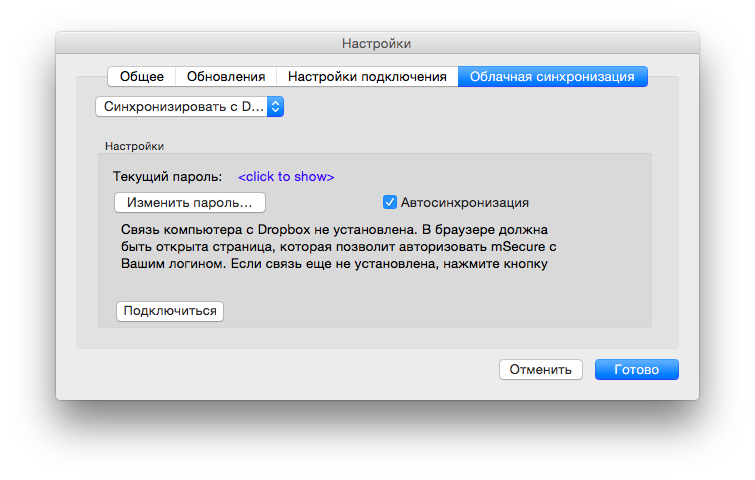Disable the Автосинхронизация checkbox

[391, 202]
